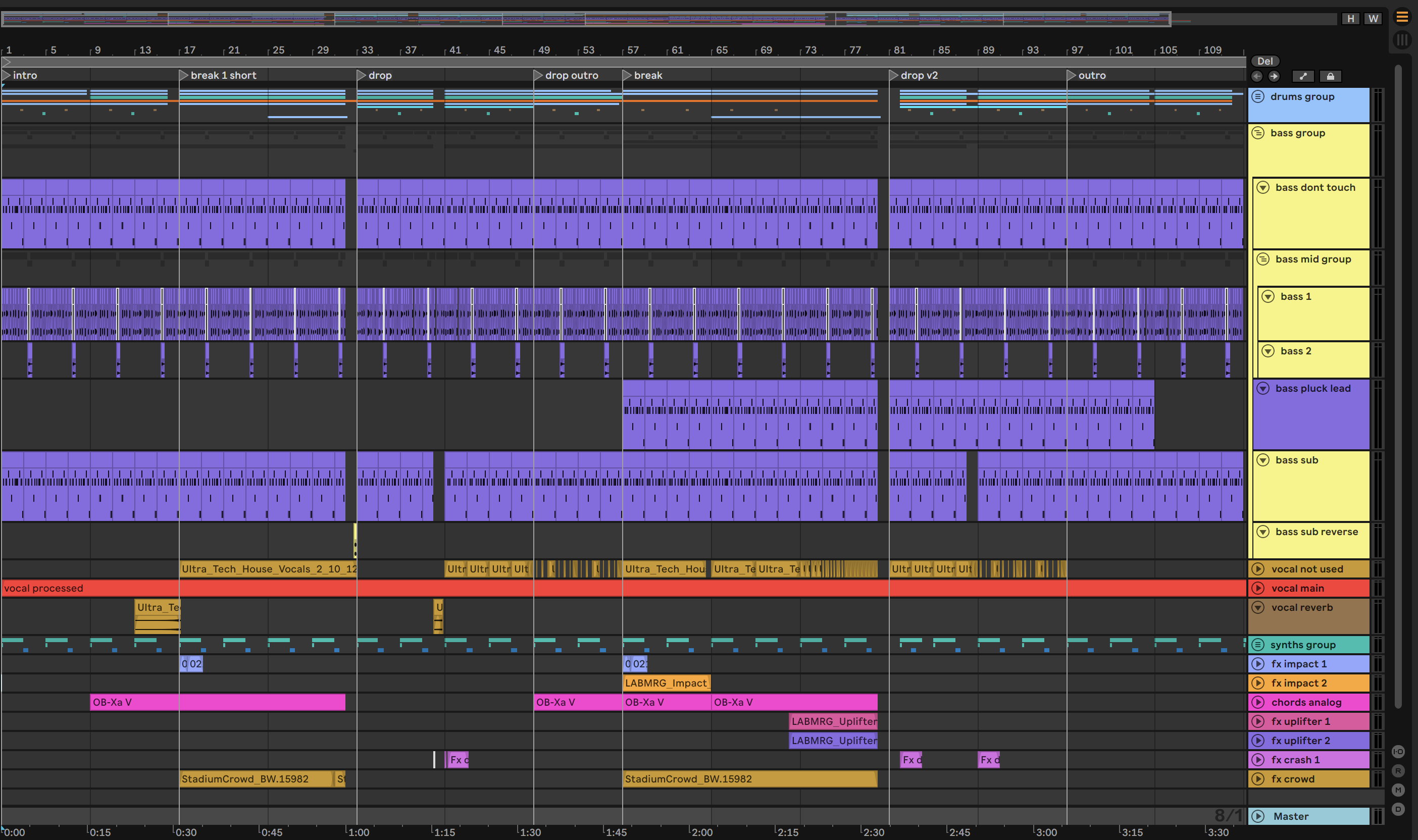This screenshot has height=840, width=1418.
Task: Click Master track unfold button
Action: [1258, 816]
